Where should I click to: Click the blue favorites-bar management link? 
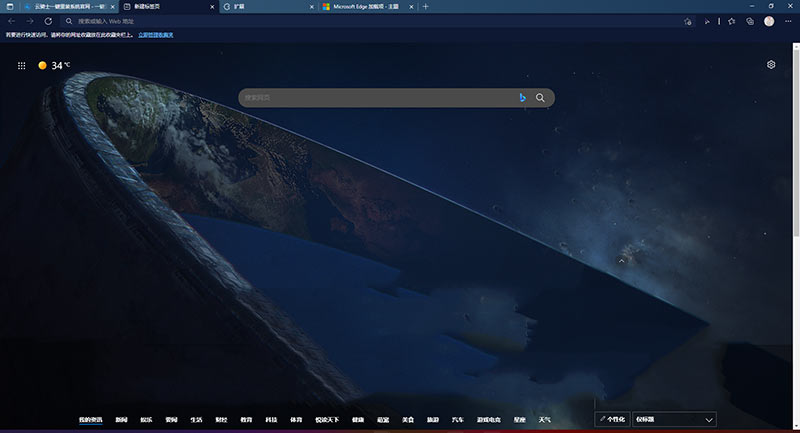(x=156, y=35)
